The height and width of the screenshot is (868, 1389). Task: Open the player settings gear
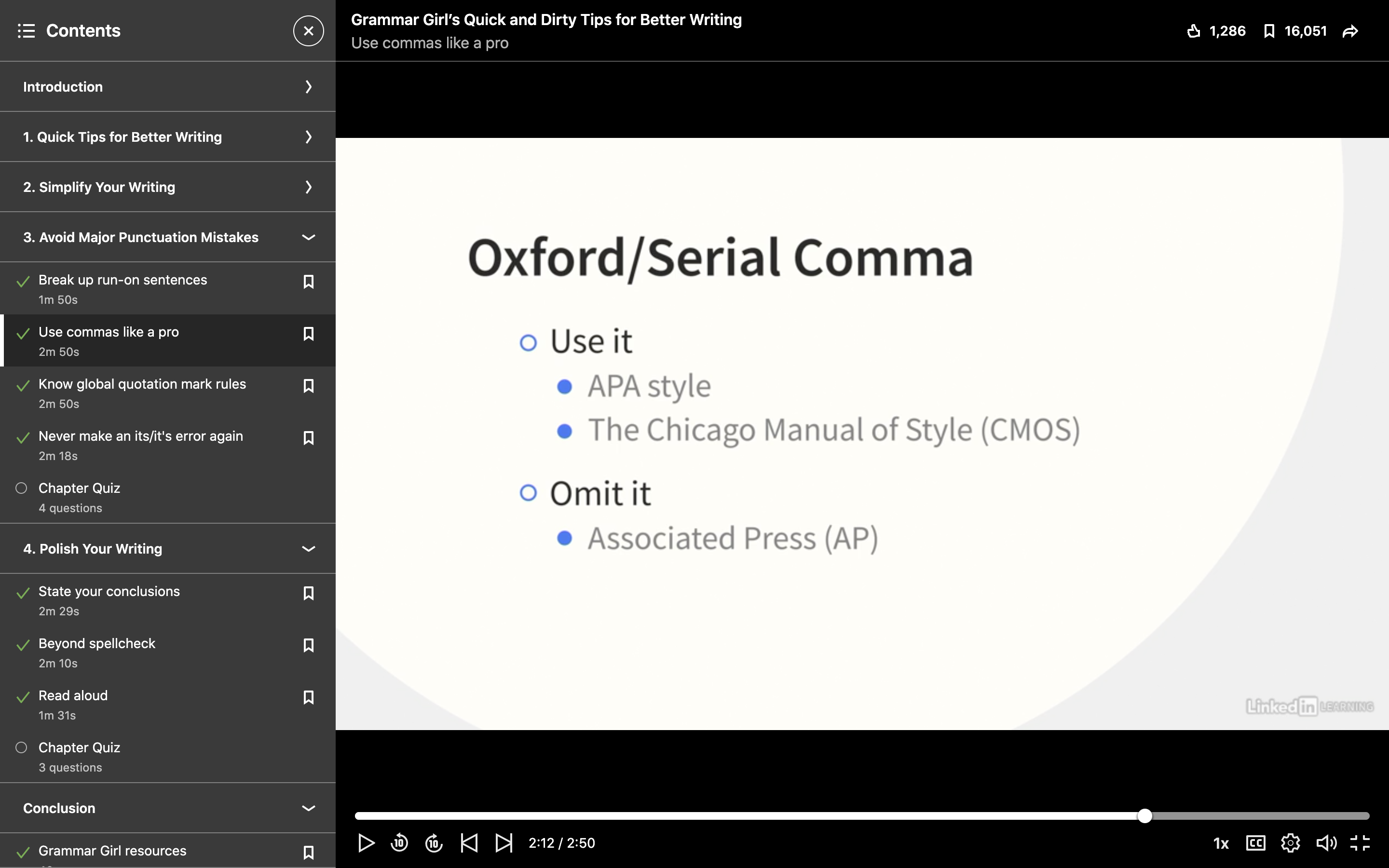1291,843
